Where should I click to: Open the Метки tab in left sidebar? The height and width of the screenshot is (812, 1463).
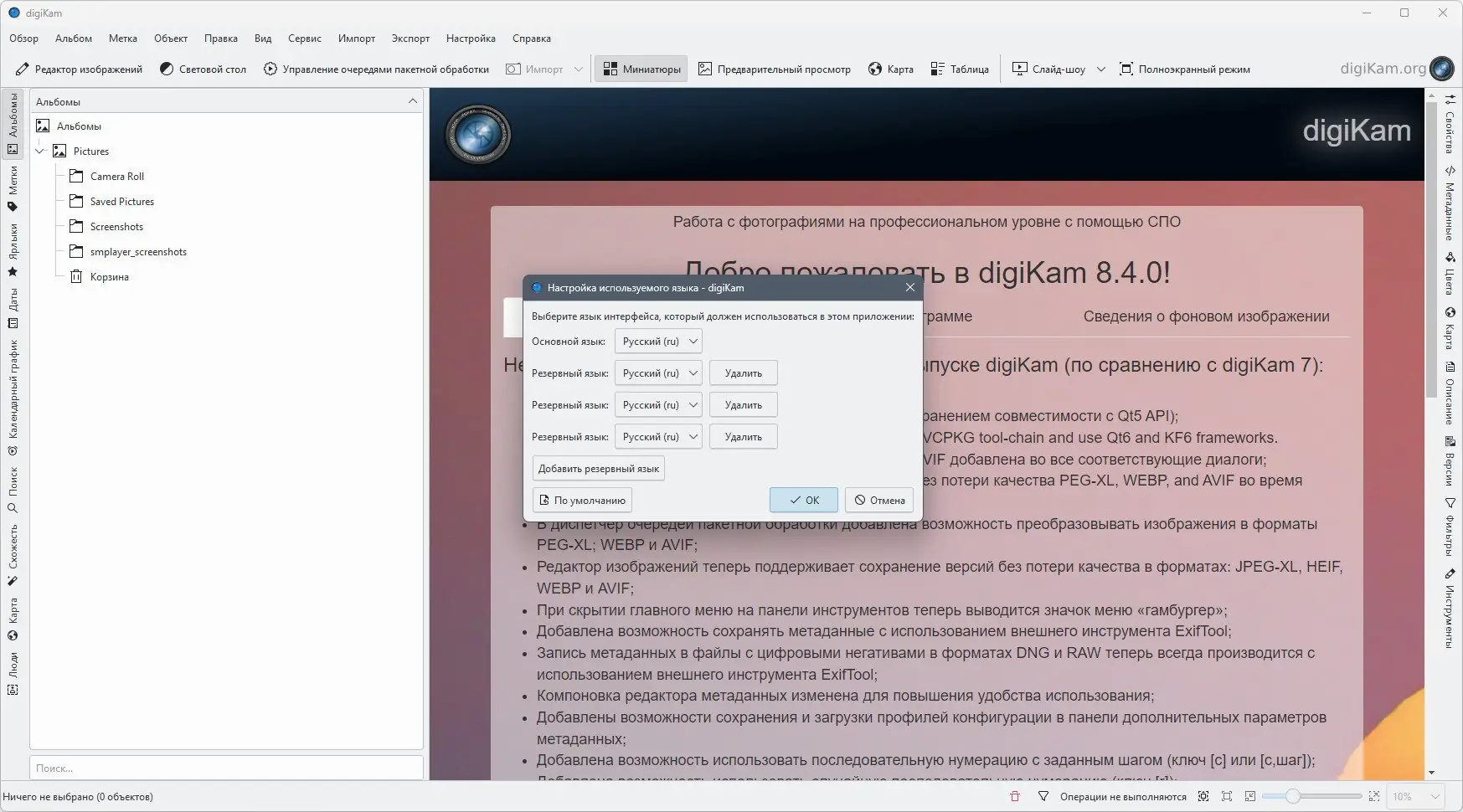13,189
